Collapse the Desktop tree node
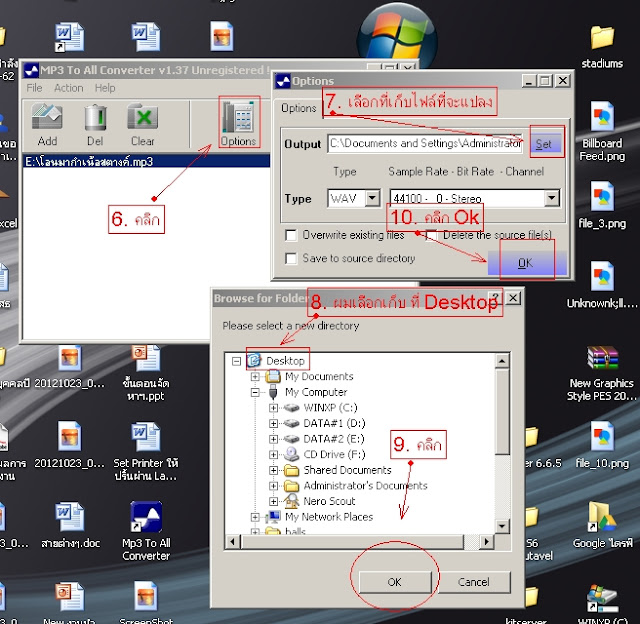Image resolution: width=640 pixels, height=624 pixels. click(x=236, y=361)
